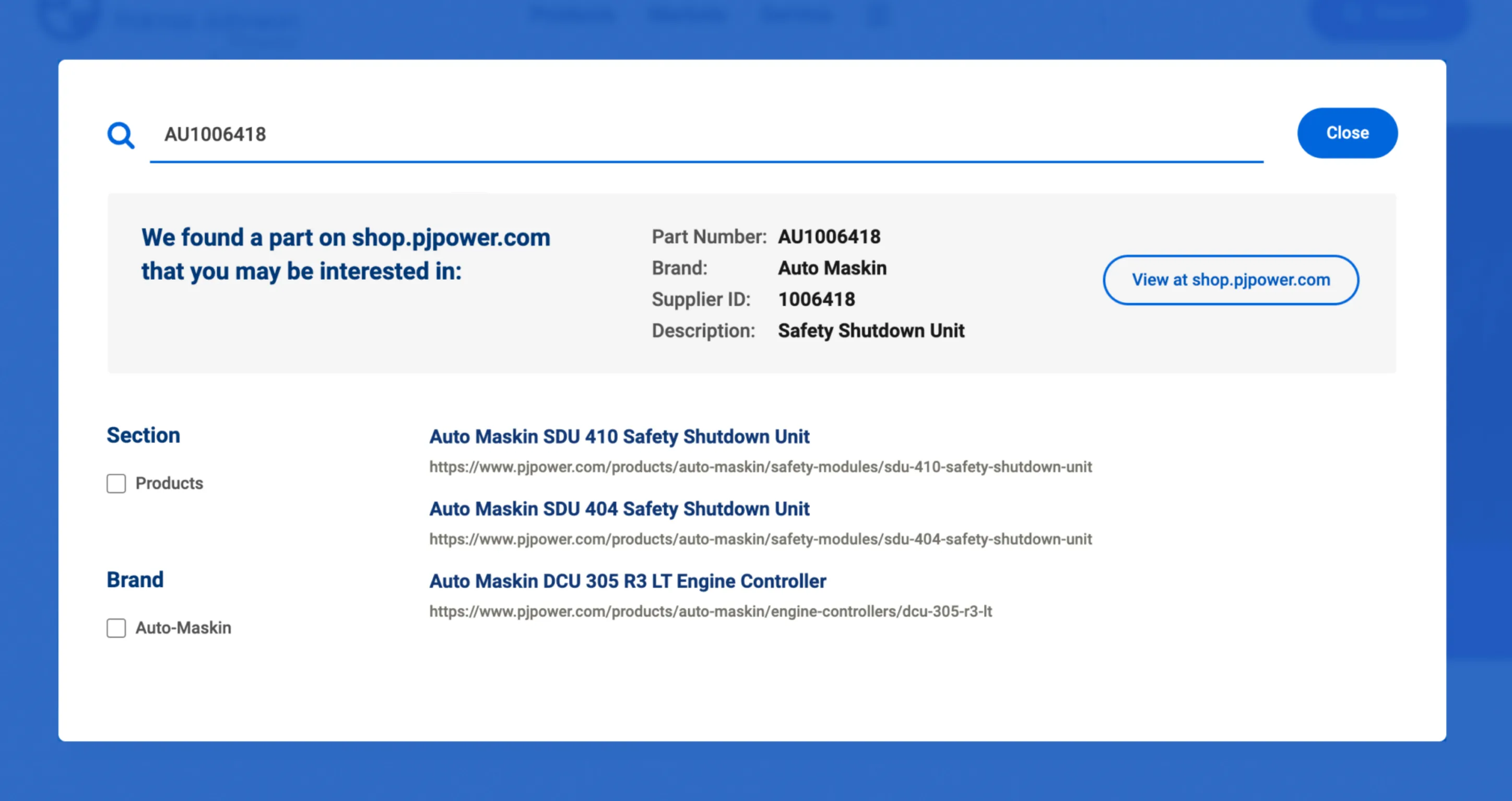Open View at shop.pjpower.com
This screenshot has height=801, width=1512.
pos(1230,280)
